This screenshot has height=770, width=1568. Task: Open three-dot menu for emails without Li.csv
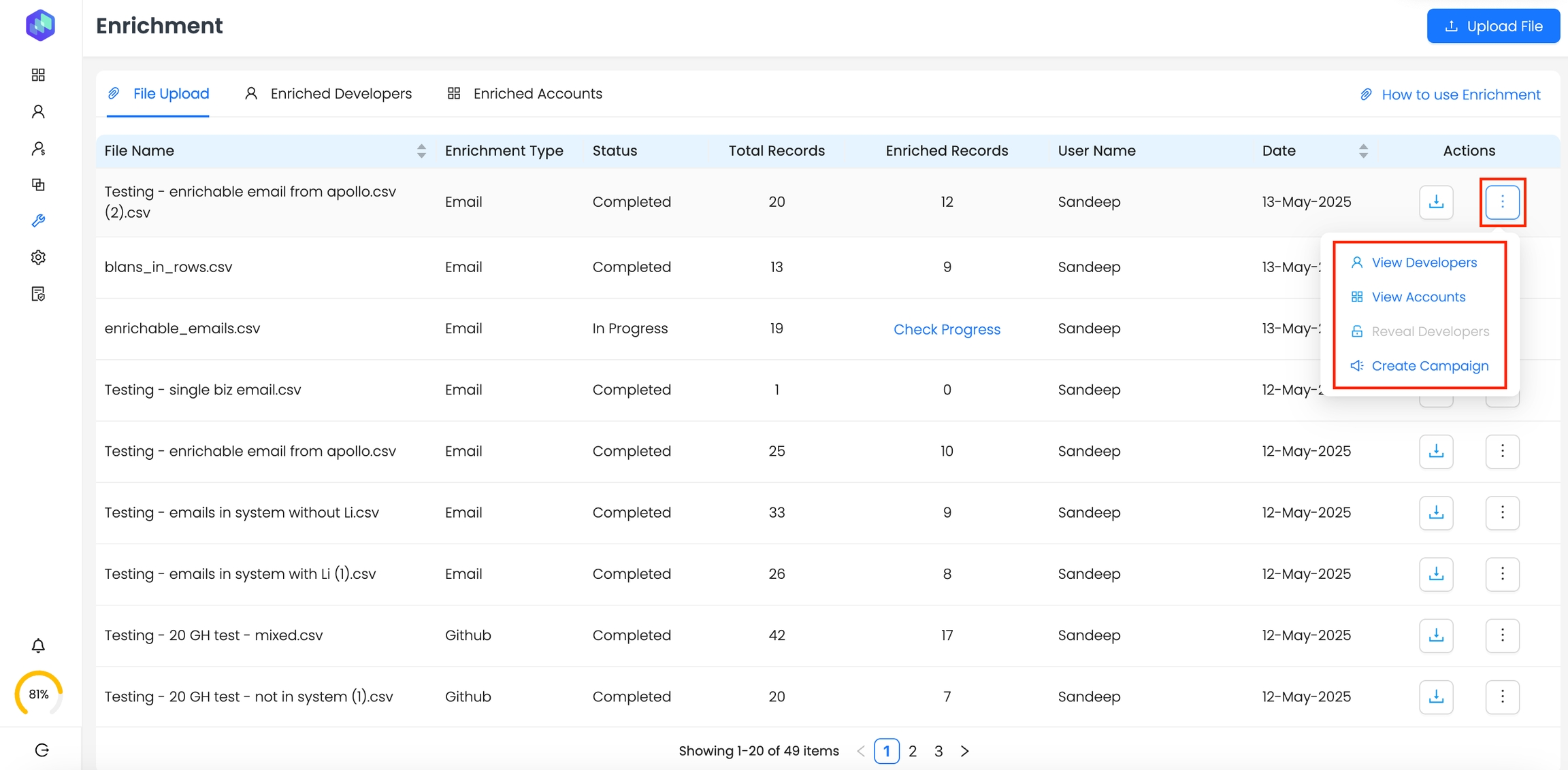click(1502, 513)
